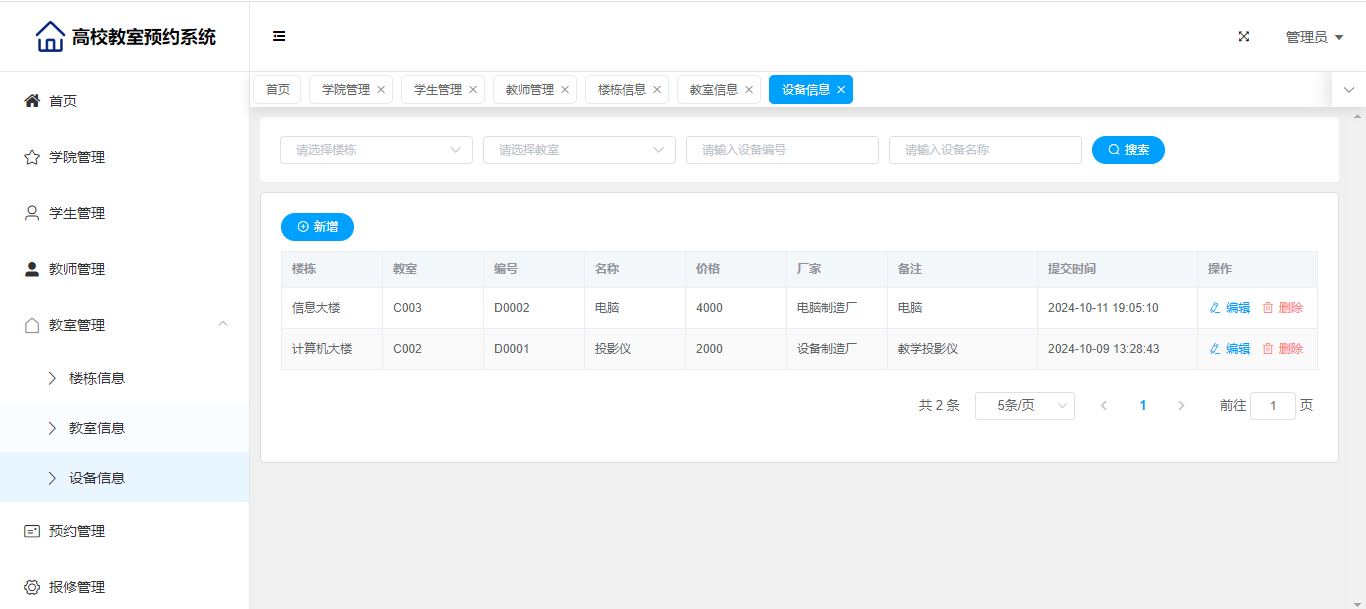Image resolution: width=1366 pixels, height=609 pixels.
Task: Toggle fullscreen mode icon in header
Action: click(x=1244, y=37)
